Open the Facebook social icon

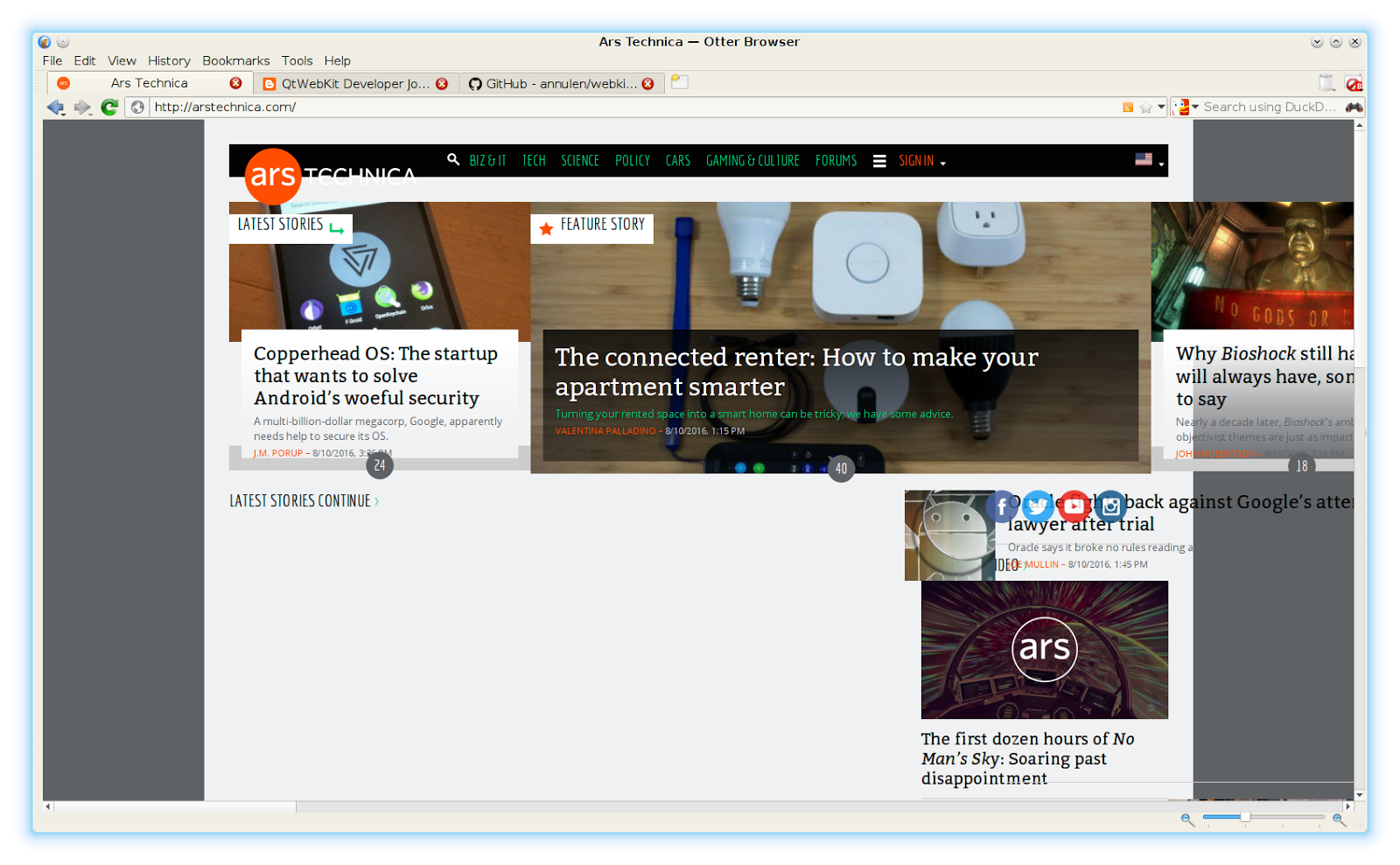[1002, 506]
